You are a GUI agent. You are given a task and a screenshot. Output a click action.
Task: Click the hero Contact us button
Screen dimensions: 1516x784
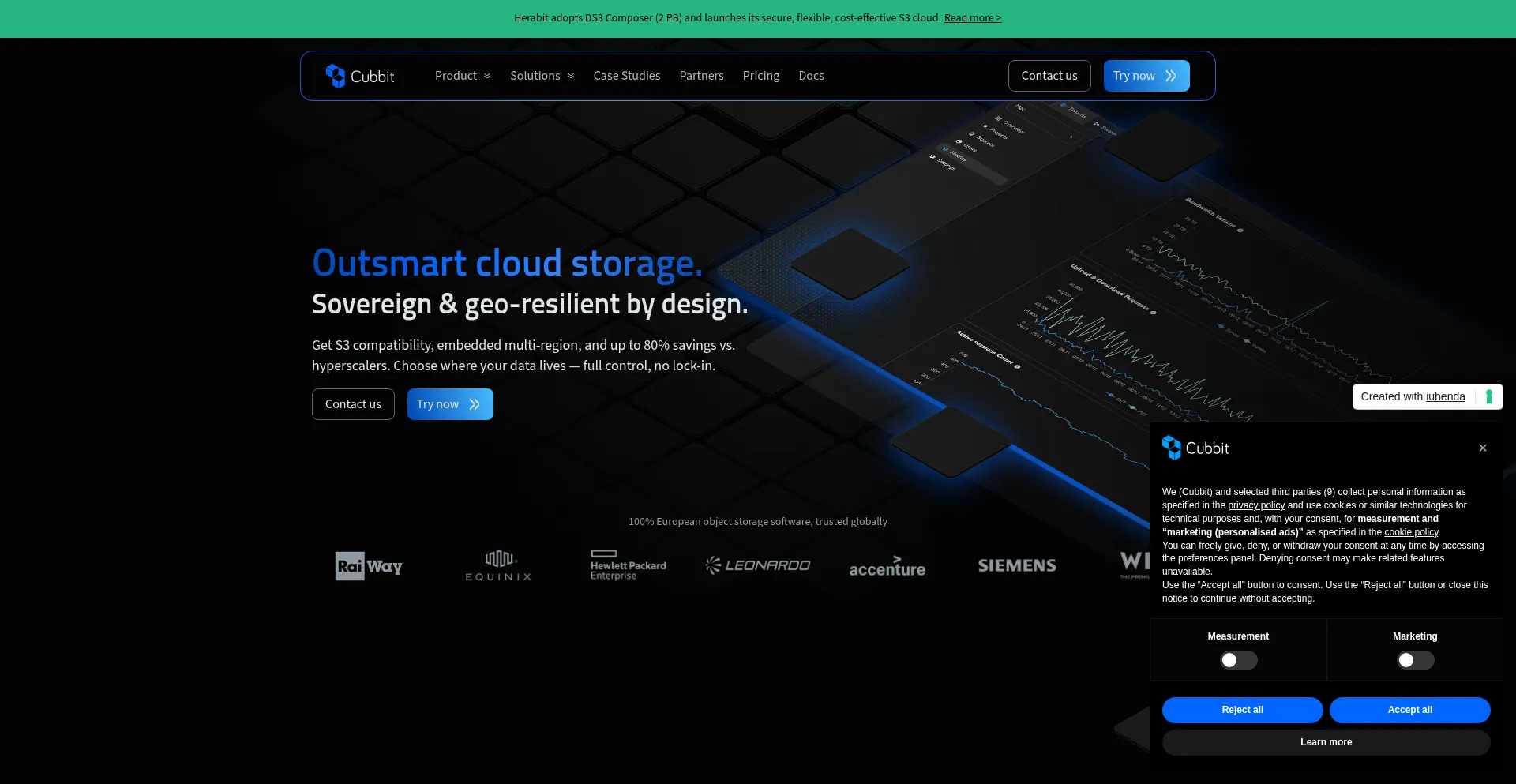tap(353, 404)
